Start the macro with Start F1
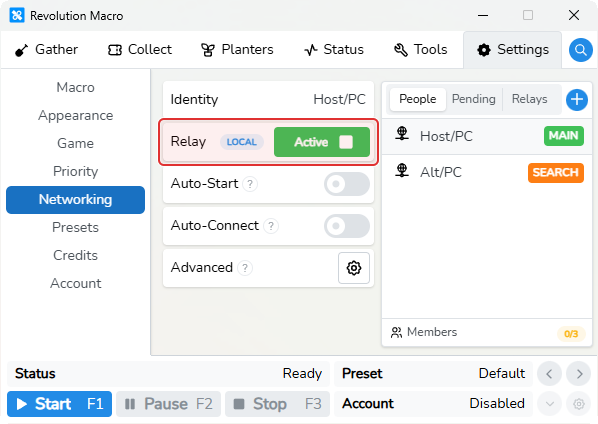Screen dimensions: 598x424 point(59,404)
